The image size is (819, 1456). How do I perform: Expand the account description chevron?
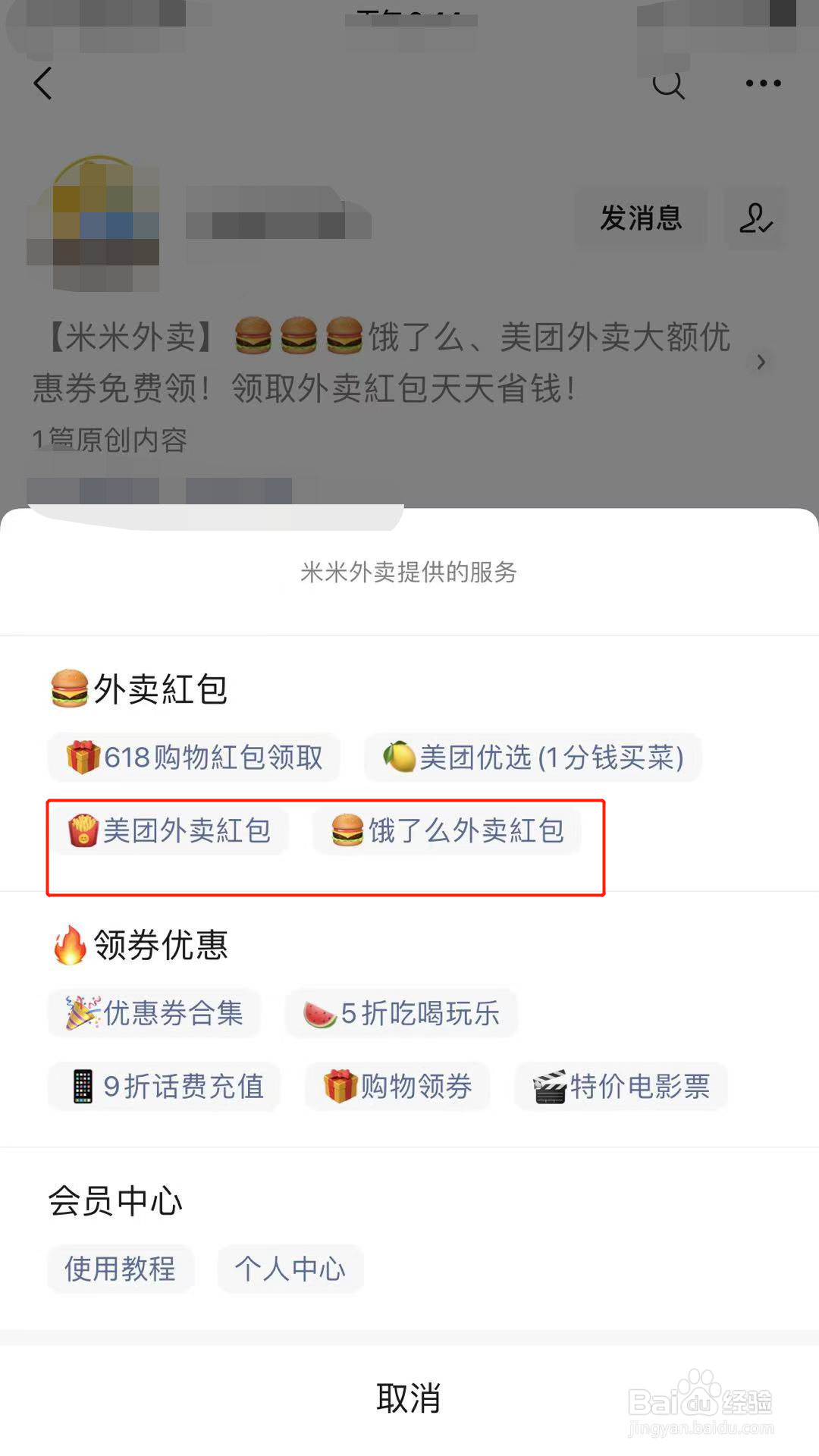coord(761,362)
